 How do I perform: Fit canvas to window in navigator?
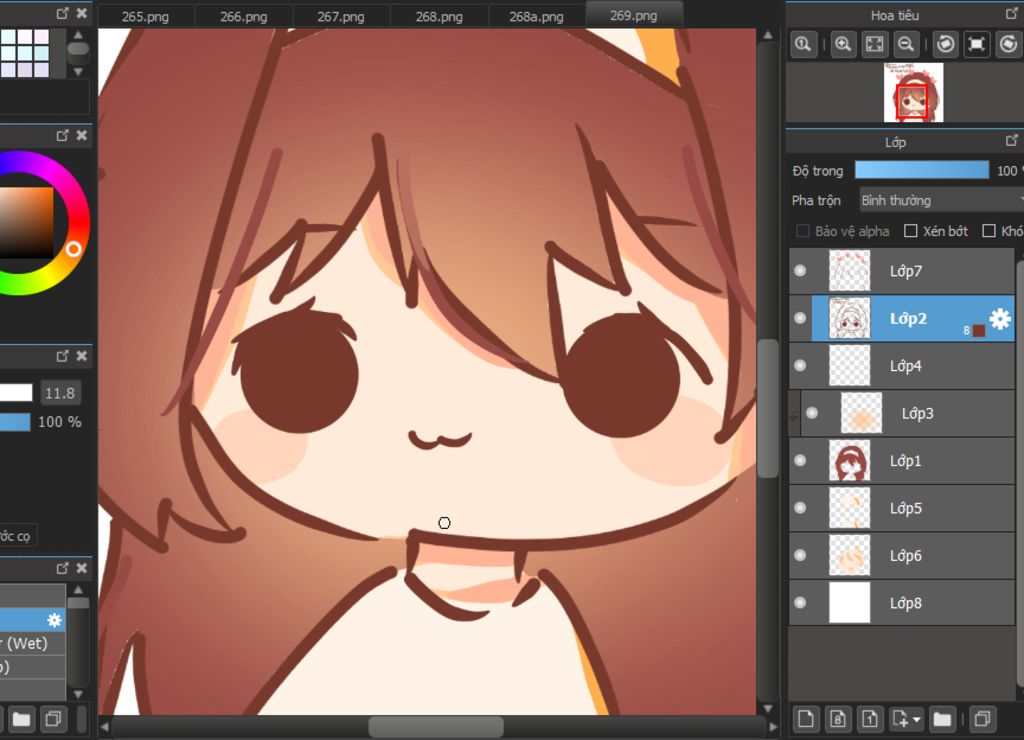coord(874,44)
